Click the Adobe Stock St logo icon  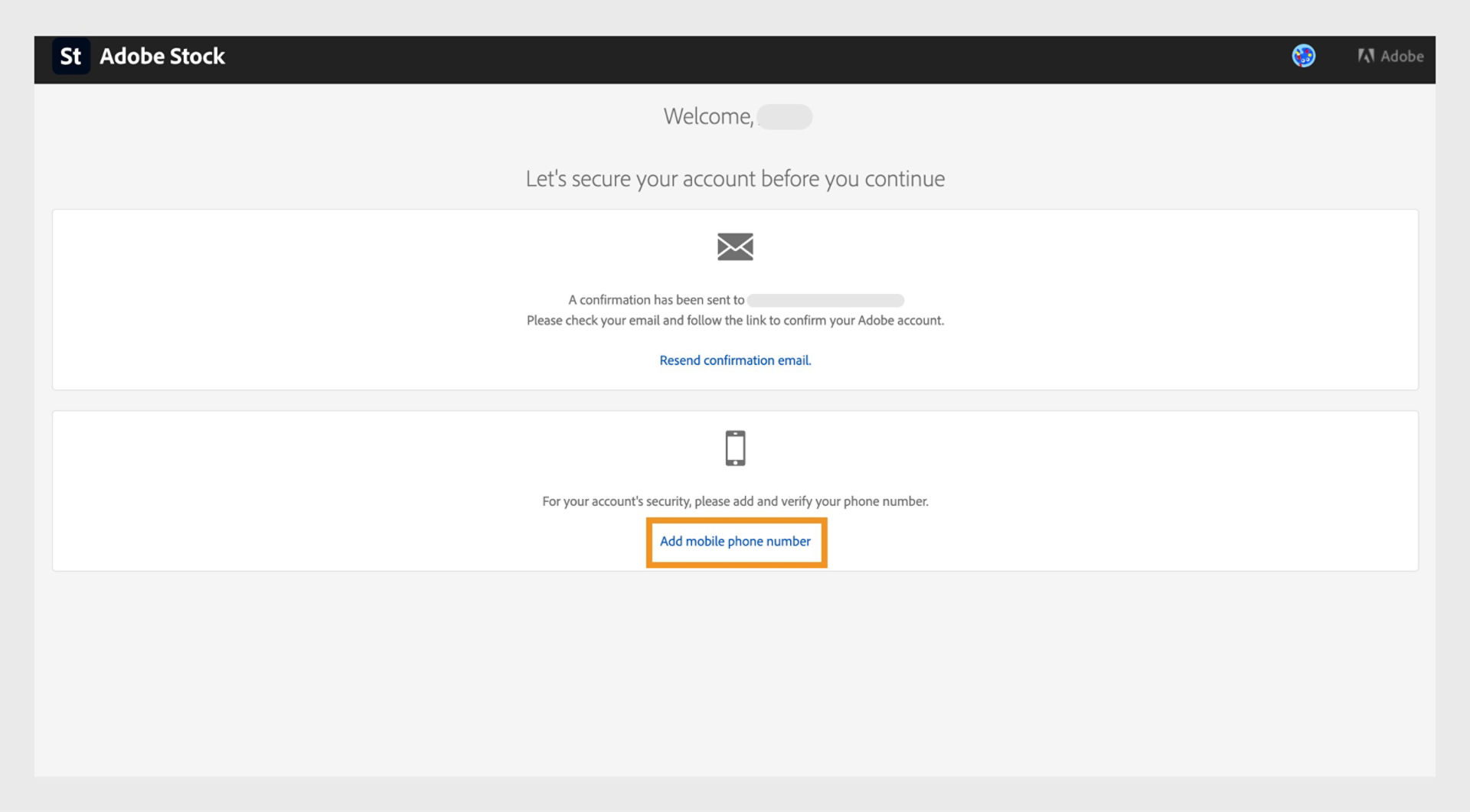(x=70, y=56)
